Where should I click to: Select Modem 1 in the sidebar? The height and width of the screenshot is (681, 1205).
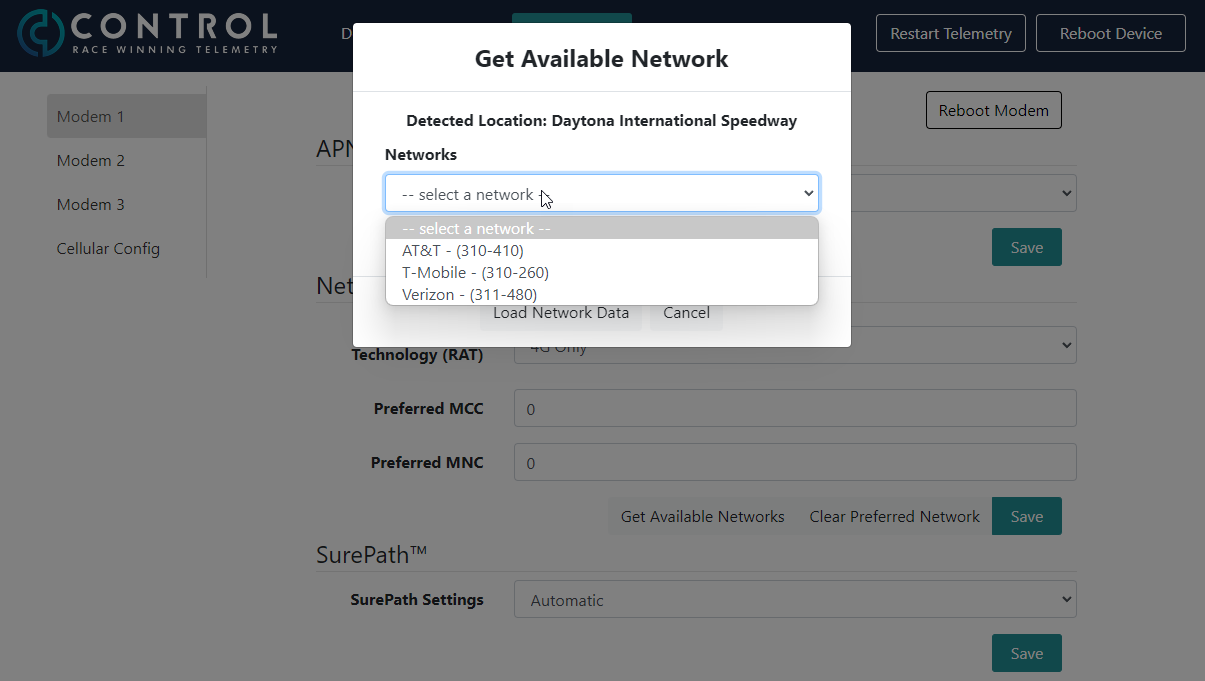point(126,116)
